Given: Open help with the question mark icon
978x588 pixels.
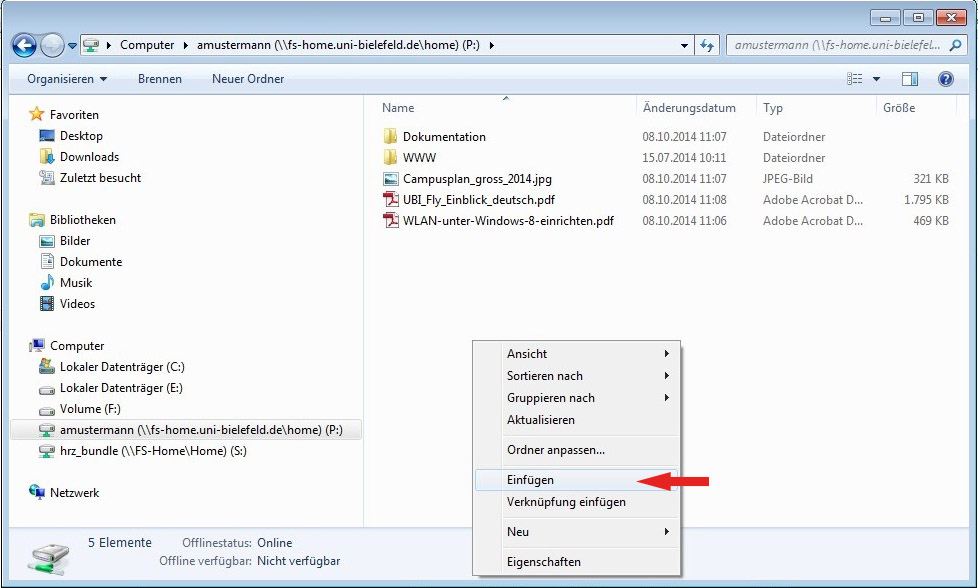Looking at the screenshot, I should 946,79.
